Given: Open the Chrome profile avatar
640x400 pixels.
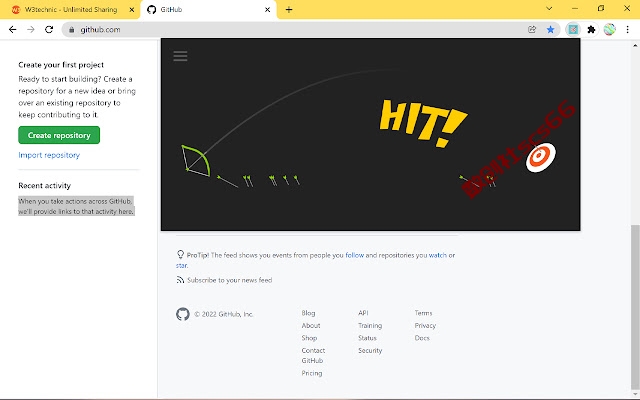Looking at the screenshot, I should pos(609,29).
